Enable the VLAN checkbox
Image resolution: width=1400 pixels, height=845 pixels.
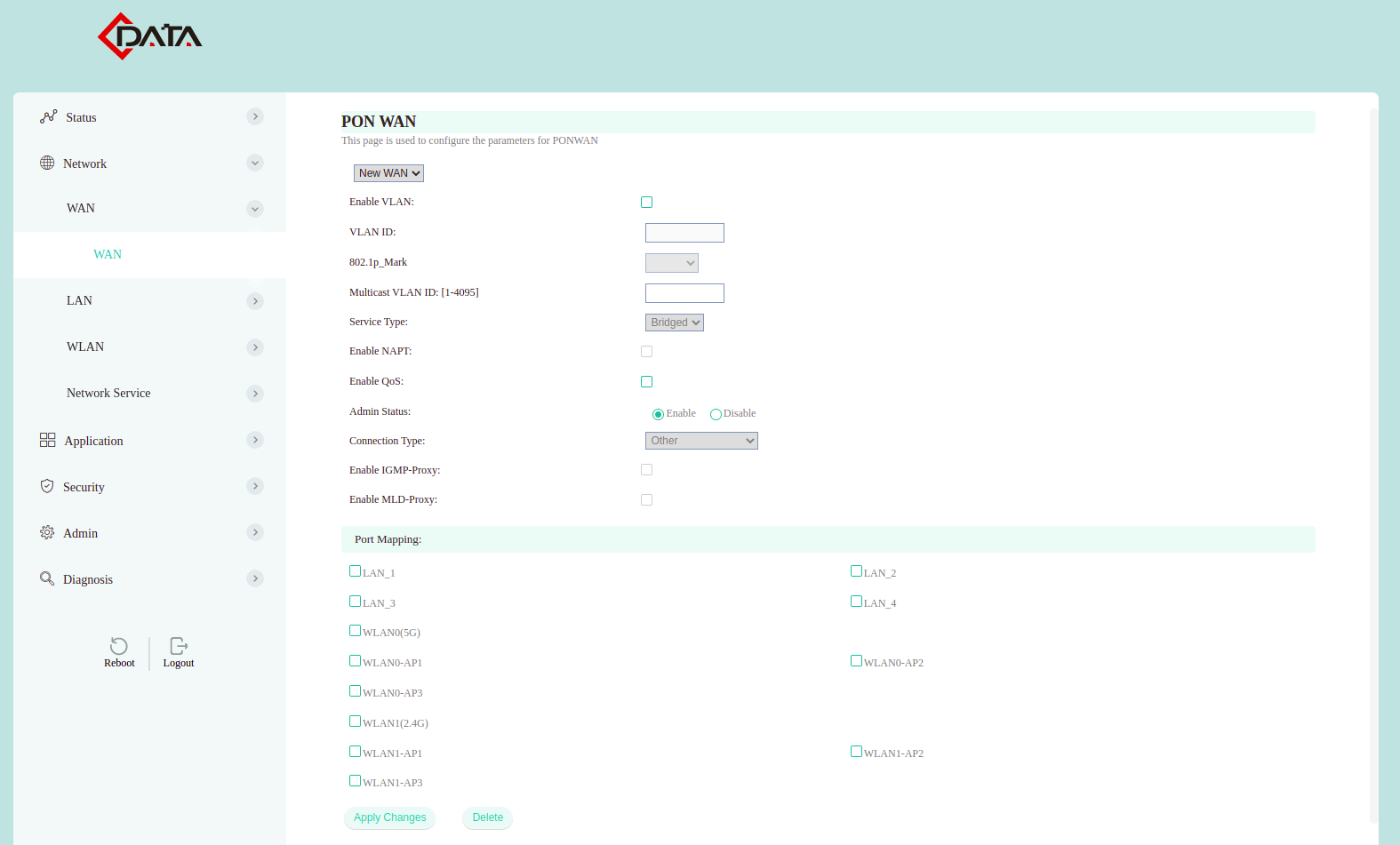(646, 203)
